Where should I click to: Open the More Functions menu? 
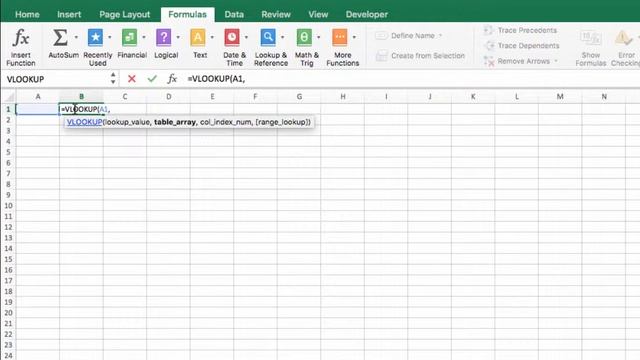(x=342, y=47)
